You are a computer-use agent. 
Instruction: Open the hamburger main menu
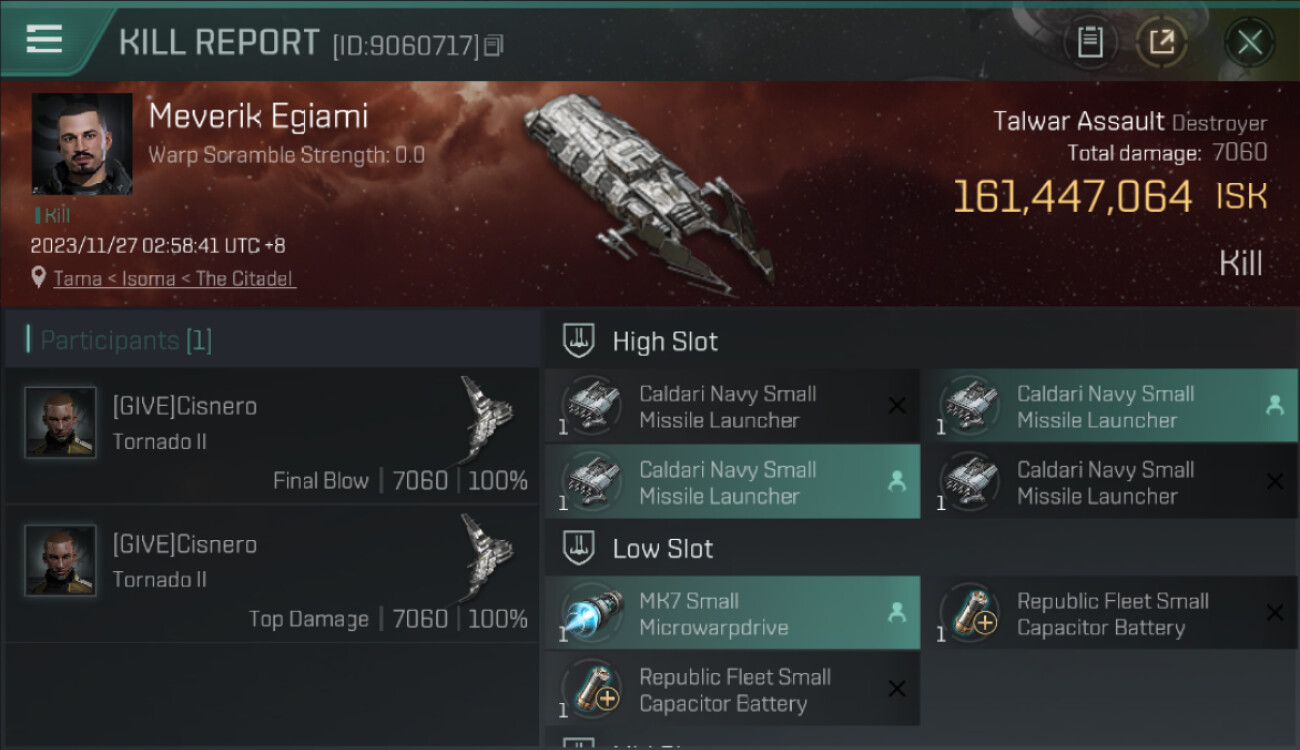[44, 40]
